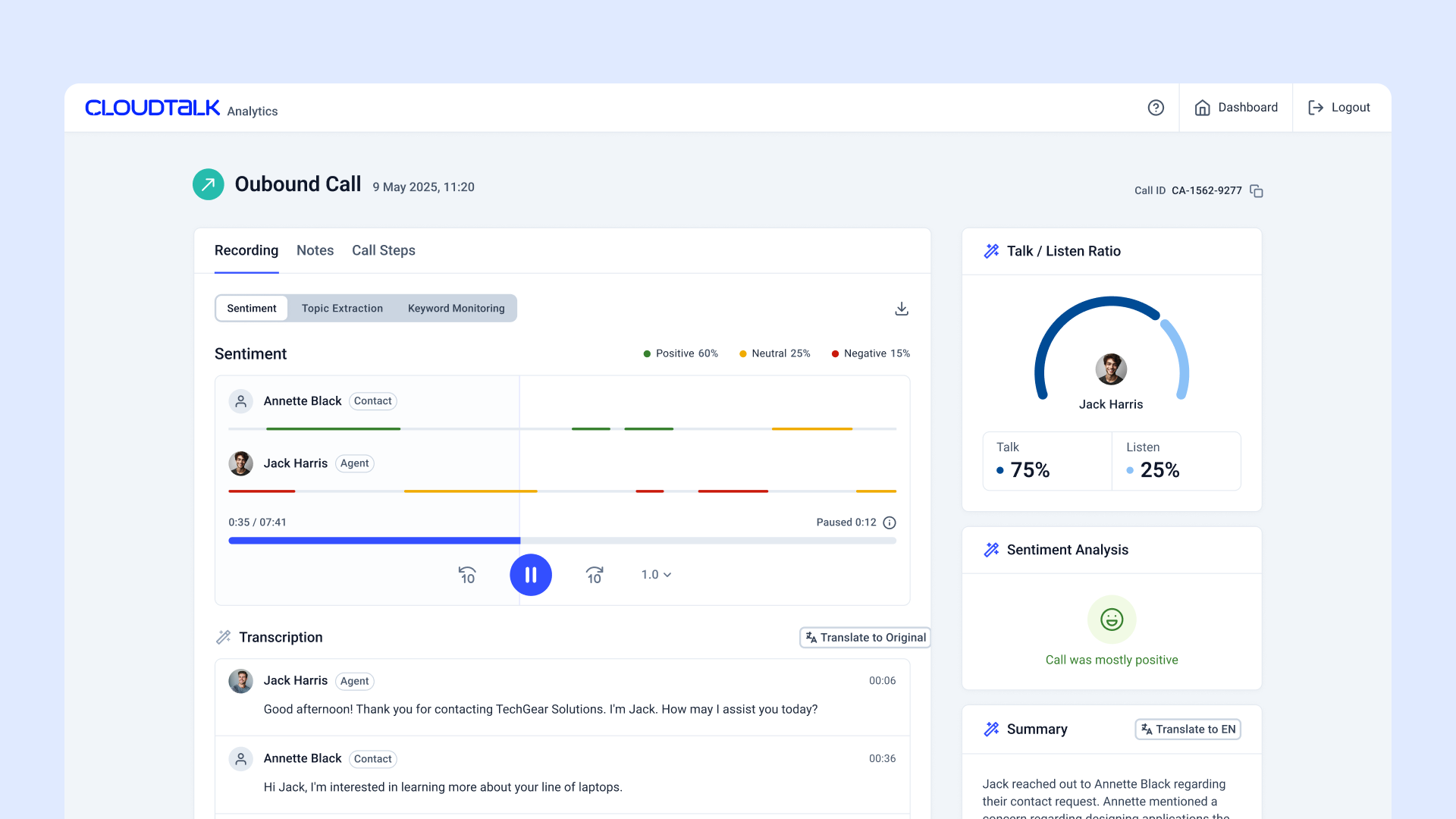Click the paused info icon
The image size is (1456, 819).
click(890, 522)
